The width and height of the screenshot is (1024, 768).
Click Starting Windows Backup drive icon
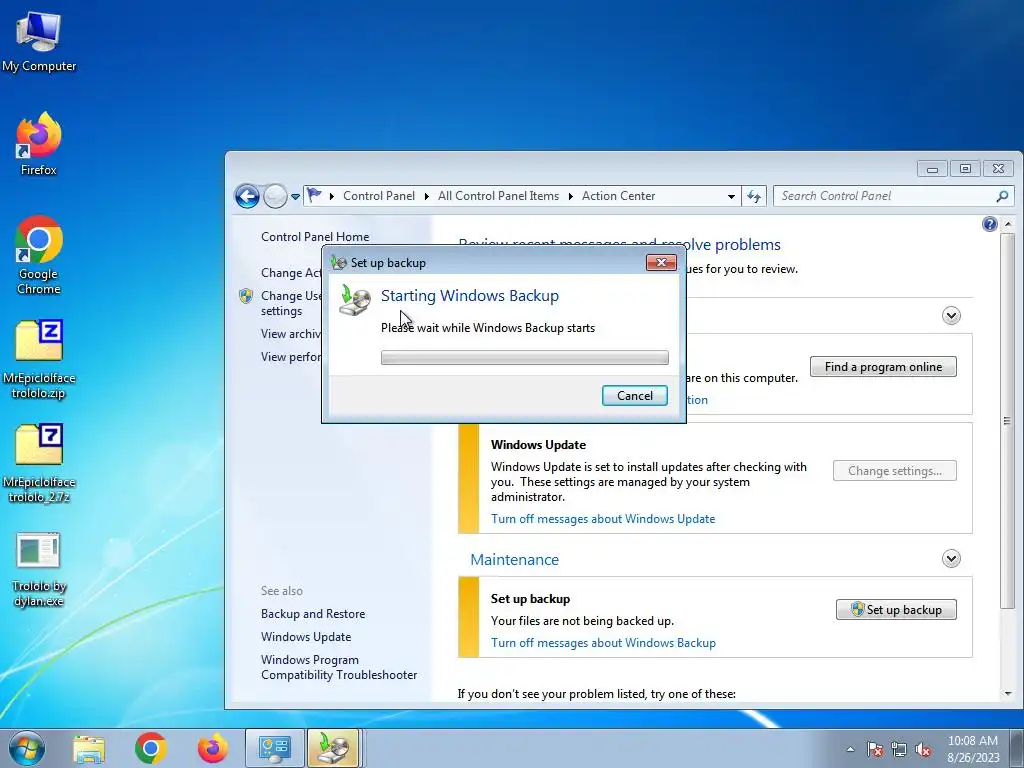pos(355,301)
